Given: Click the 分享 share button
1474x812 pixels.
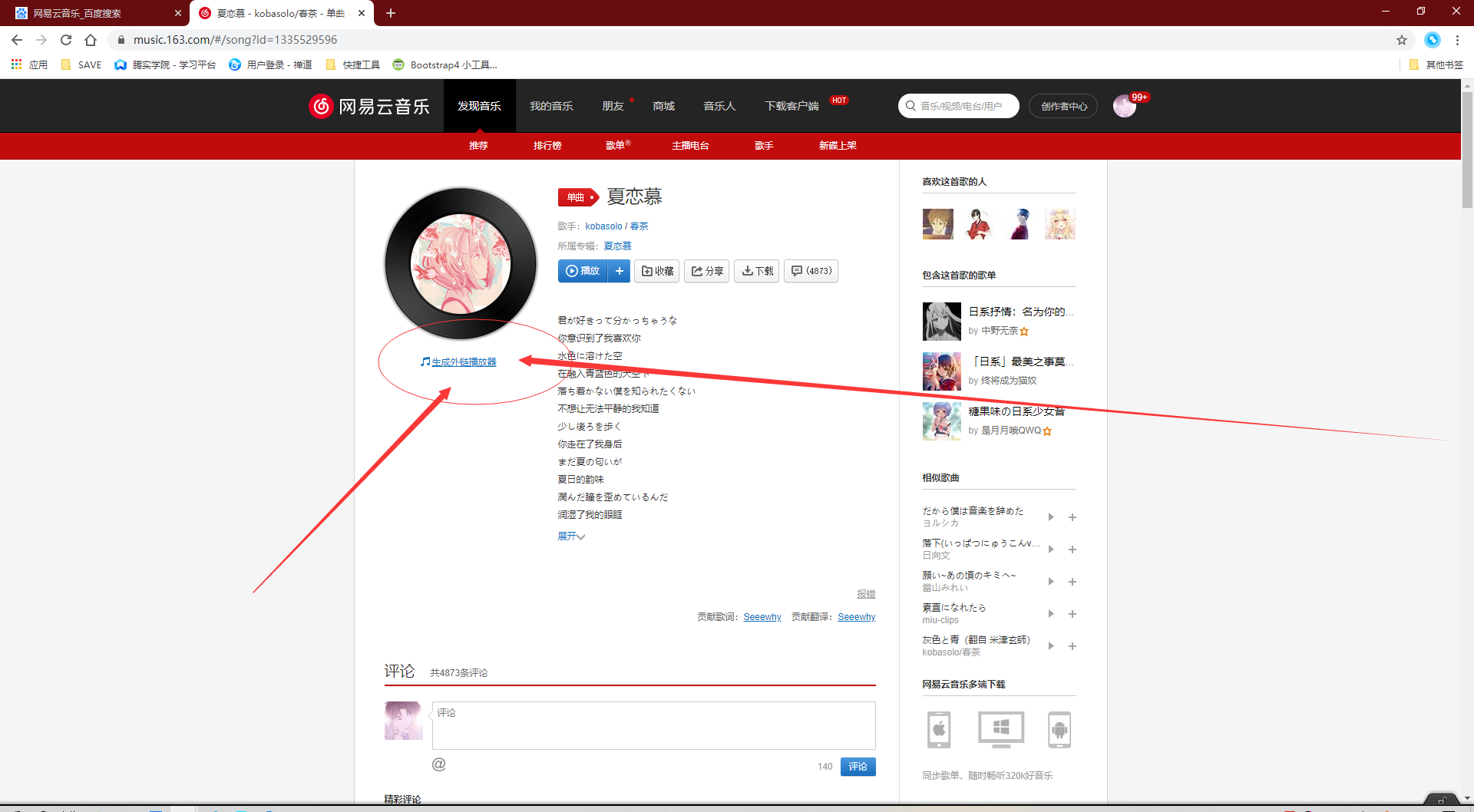Looking at the screenshot, I should (707, 271).
